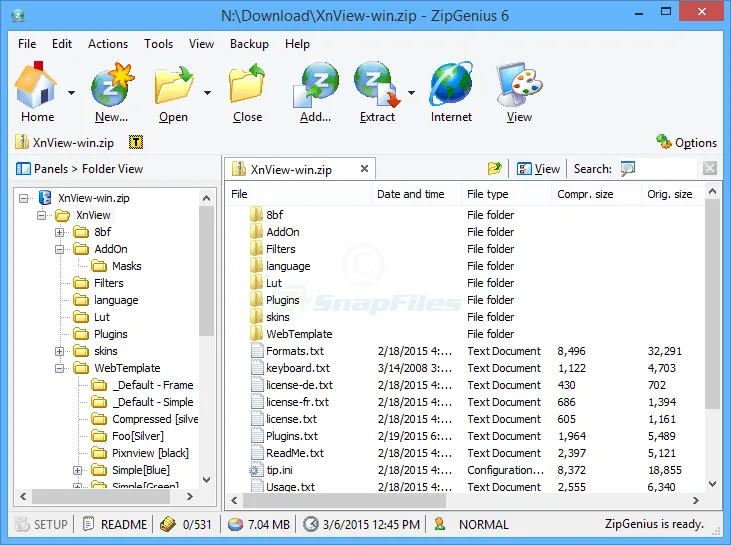Click inside the Search input field
The width and height of the screenshot is (731, 545).
(669, 169)
